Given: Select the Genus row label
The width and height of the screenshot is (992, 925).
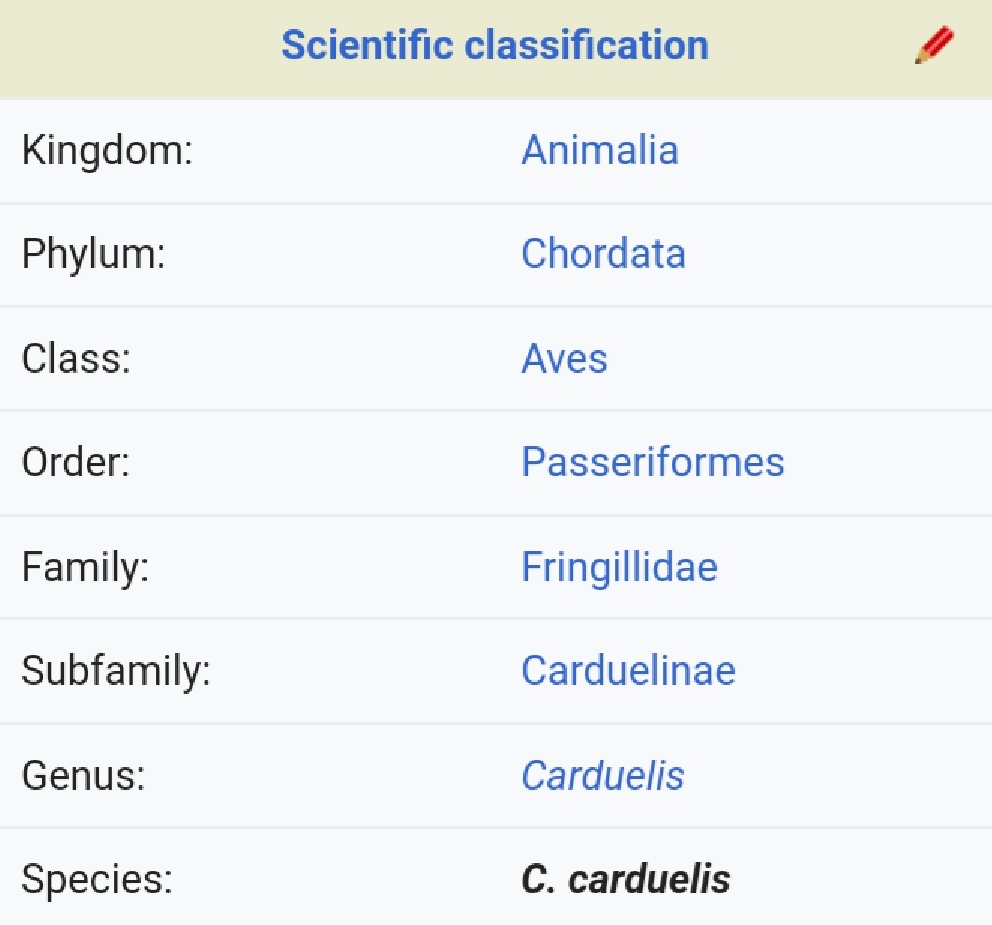Looking at the screenshot, I should click(83, 775).
